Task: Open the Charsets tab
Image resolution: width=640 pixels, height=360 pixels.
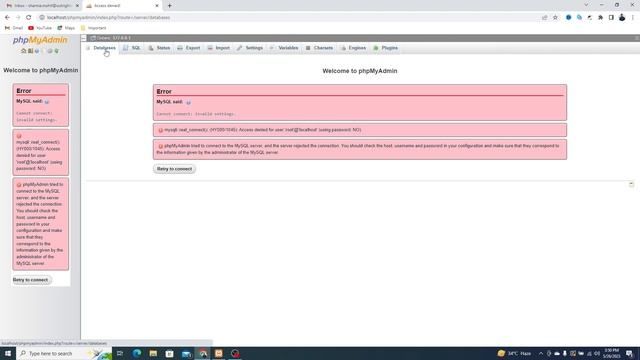Action: pos(320,48)
